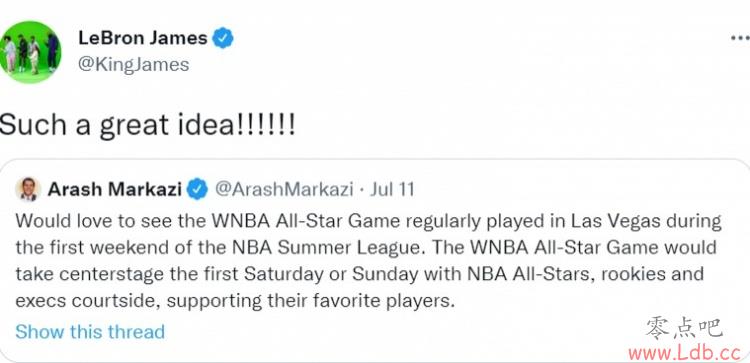
Task: Visit the @KingJames handle
Action: 133,64
